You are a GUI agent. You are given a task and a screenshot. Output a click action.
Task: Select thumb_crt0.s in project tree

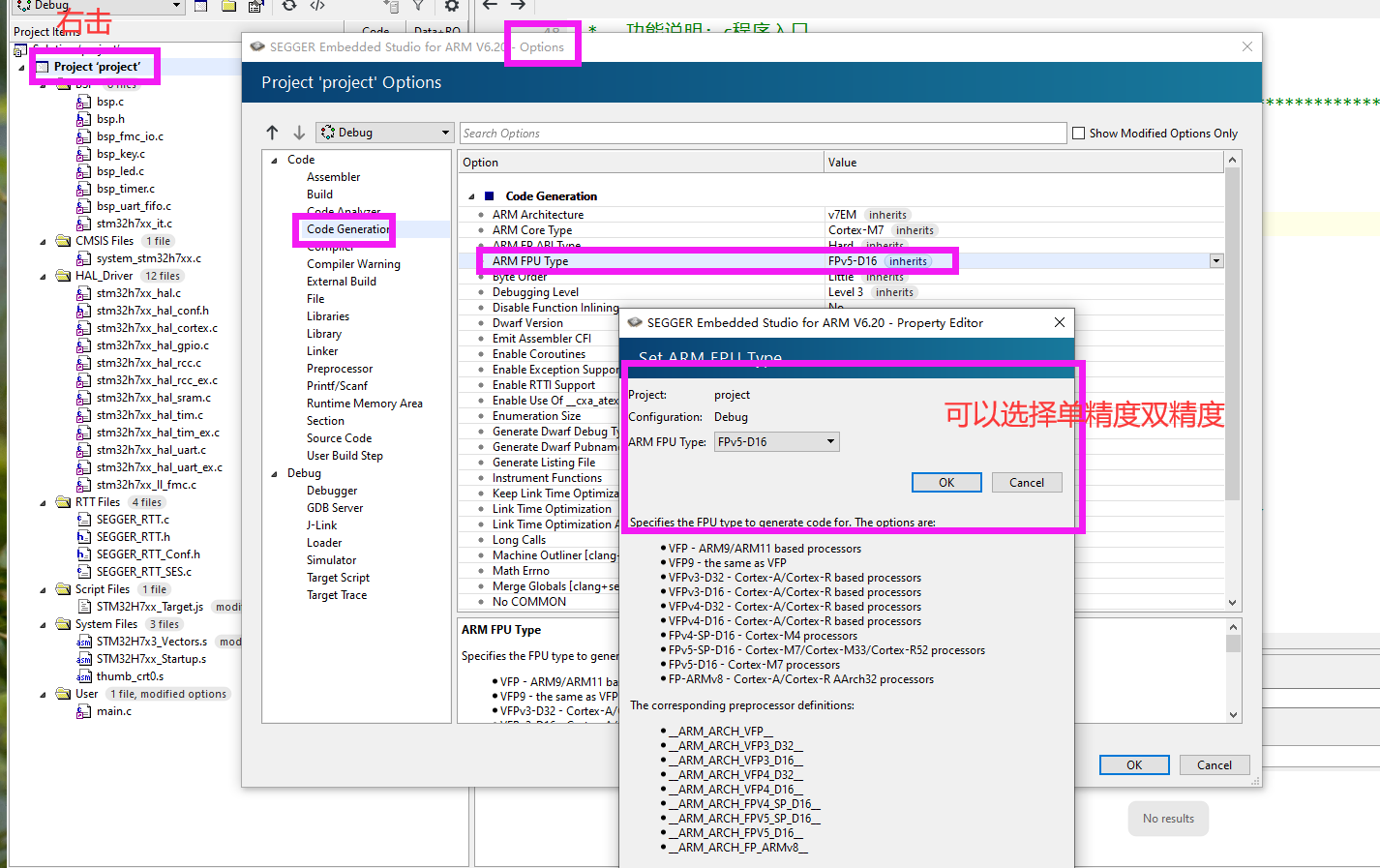130,676
